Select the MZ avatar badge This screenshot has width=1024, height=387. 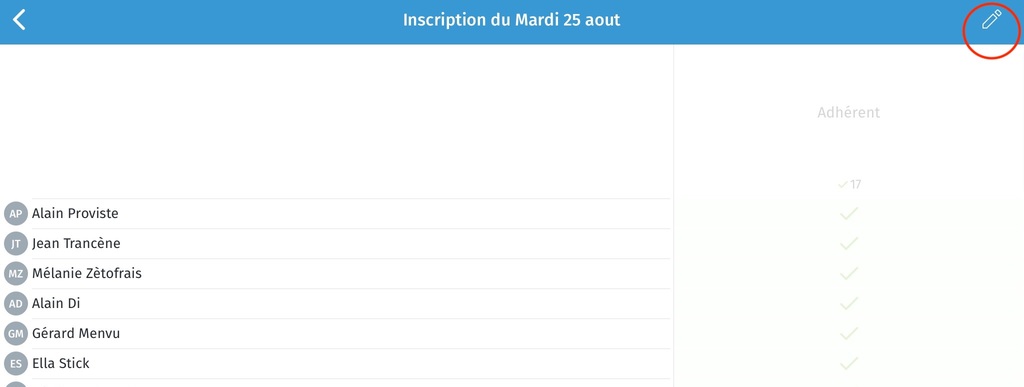pyautogui.click(x=16, y=273)
